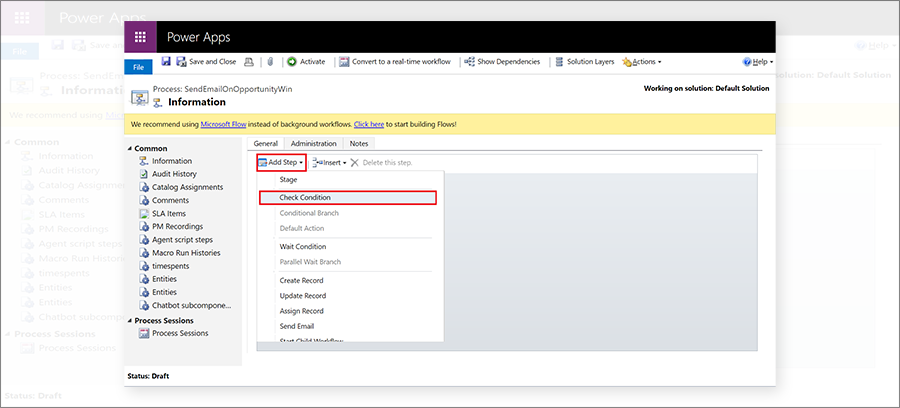Click the Activate green arrow button
Image resolution: width=900 pixels, height=408 pixels.
(x=306, y=61)
